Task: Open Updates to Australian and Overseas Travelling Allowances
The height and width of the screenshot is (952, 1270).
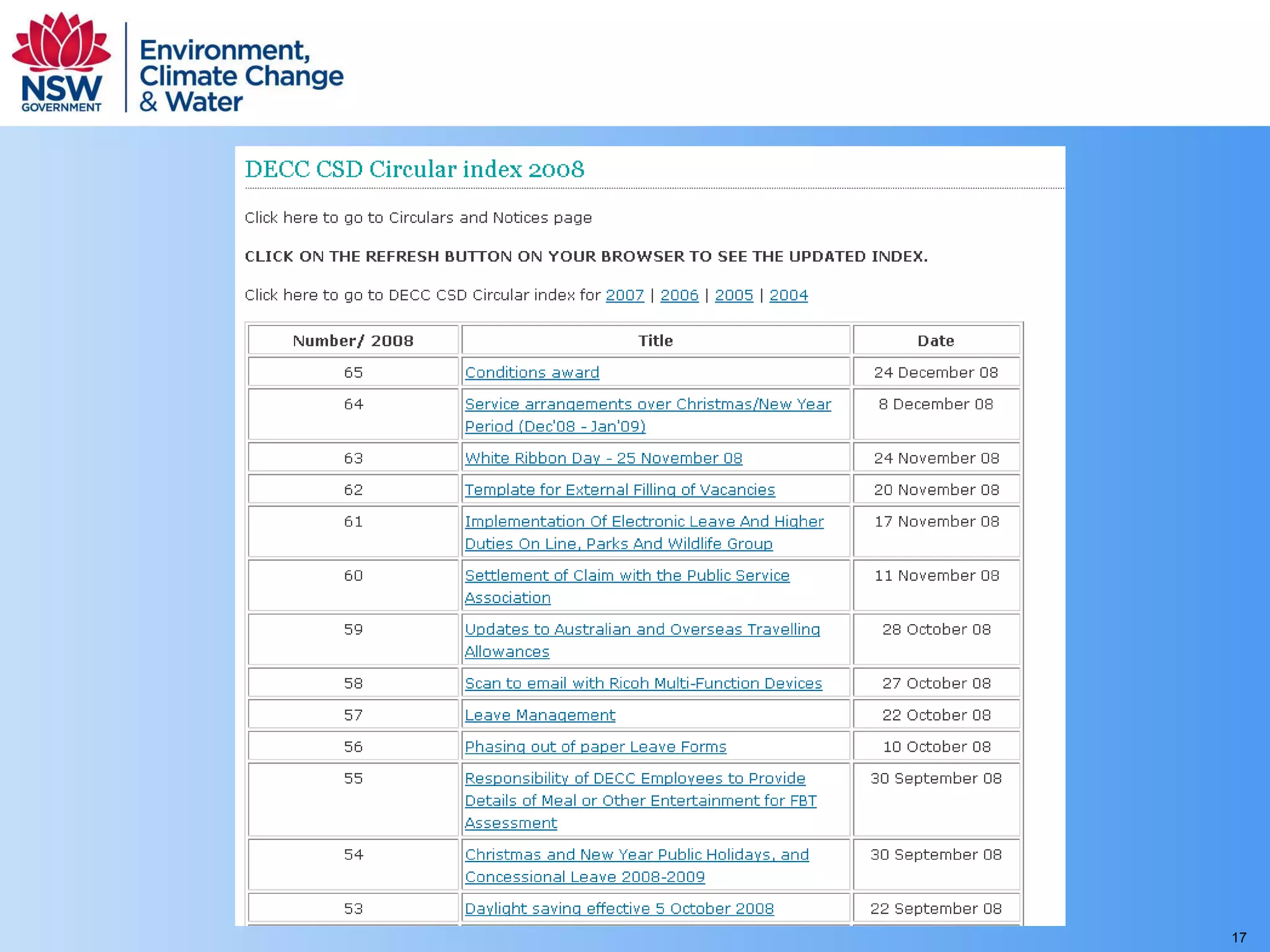Action: tap(642, 629)
